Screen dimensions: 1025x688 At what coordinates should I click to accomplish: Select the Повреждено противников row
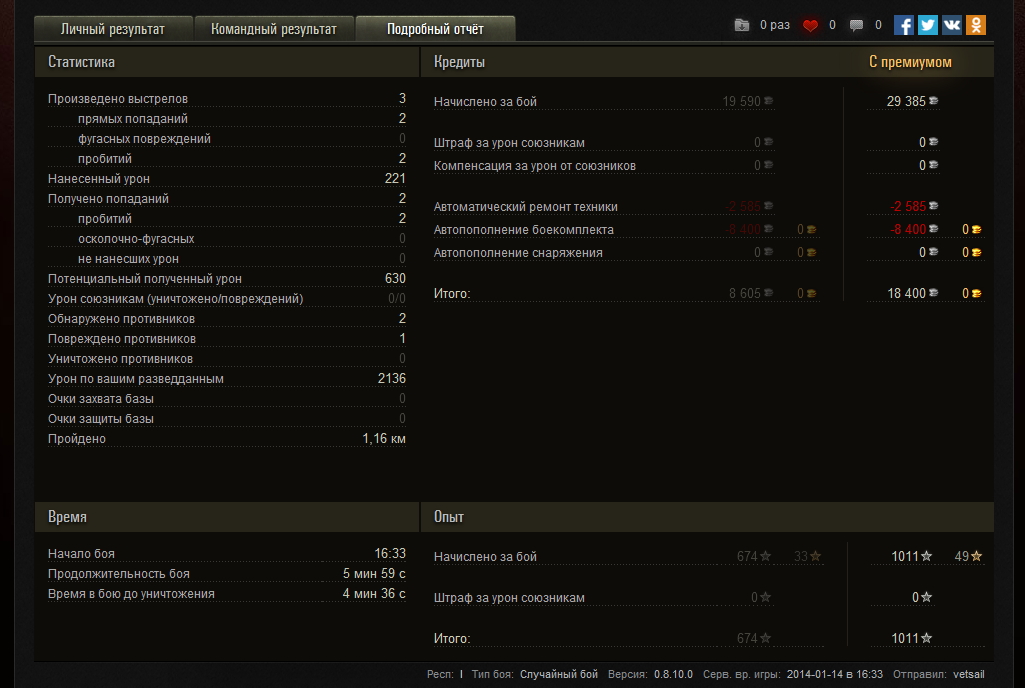pyautogui.click(x=227, y=339)
